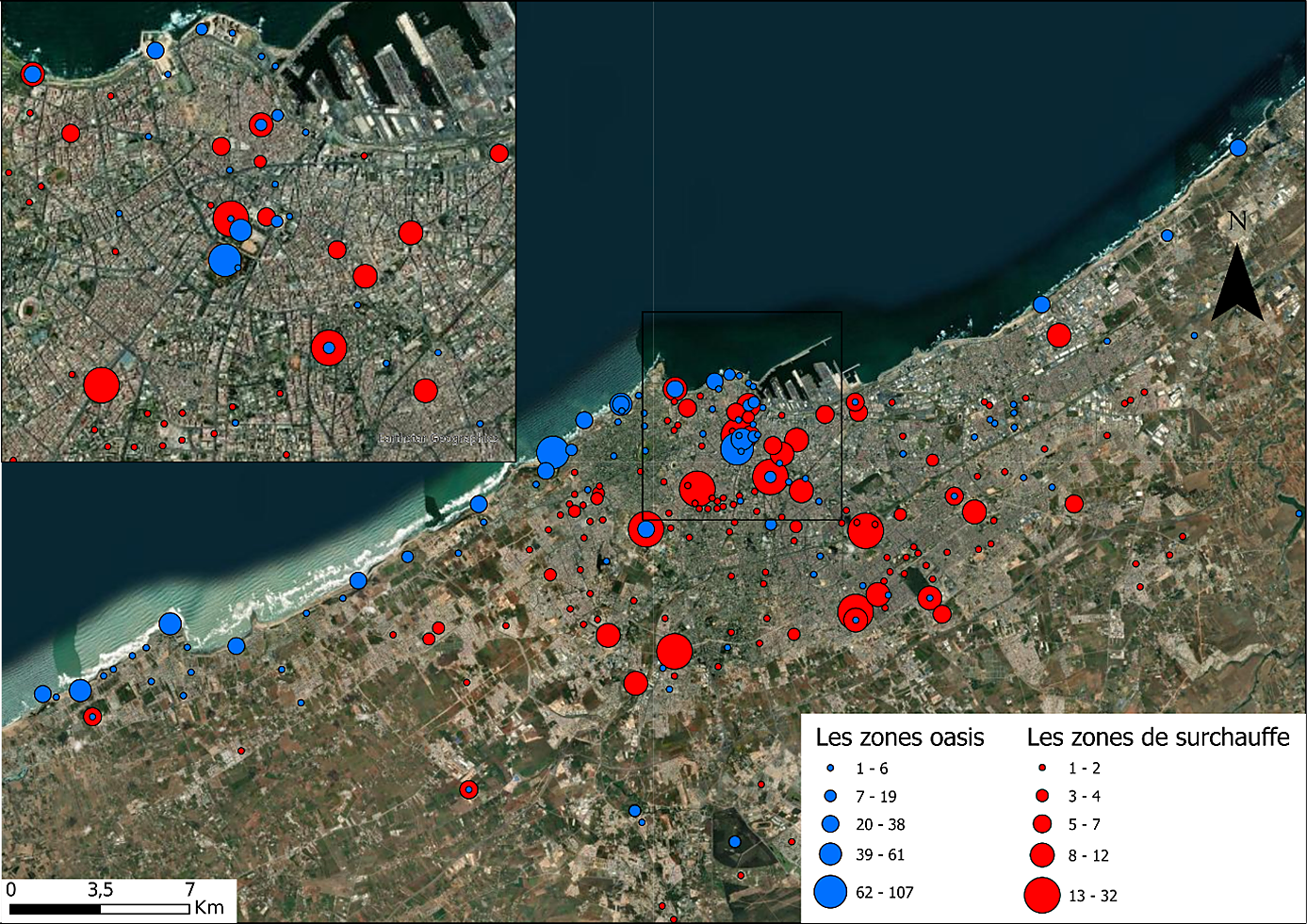This screenshot has height=924, width=1307.
Task: Click the blue 39 - 61 legend symbol
Action: coord(830,854)
